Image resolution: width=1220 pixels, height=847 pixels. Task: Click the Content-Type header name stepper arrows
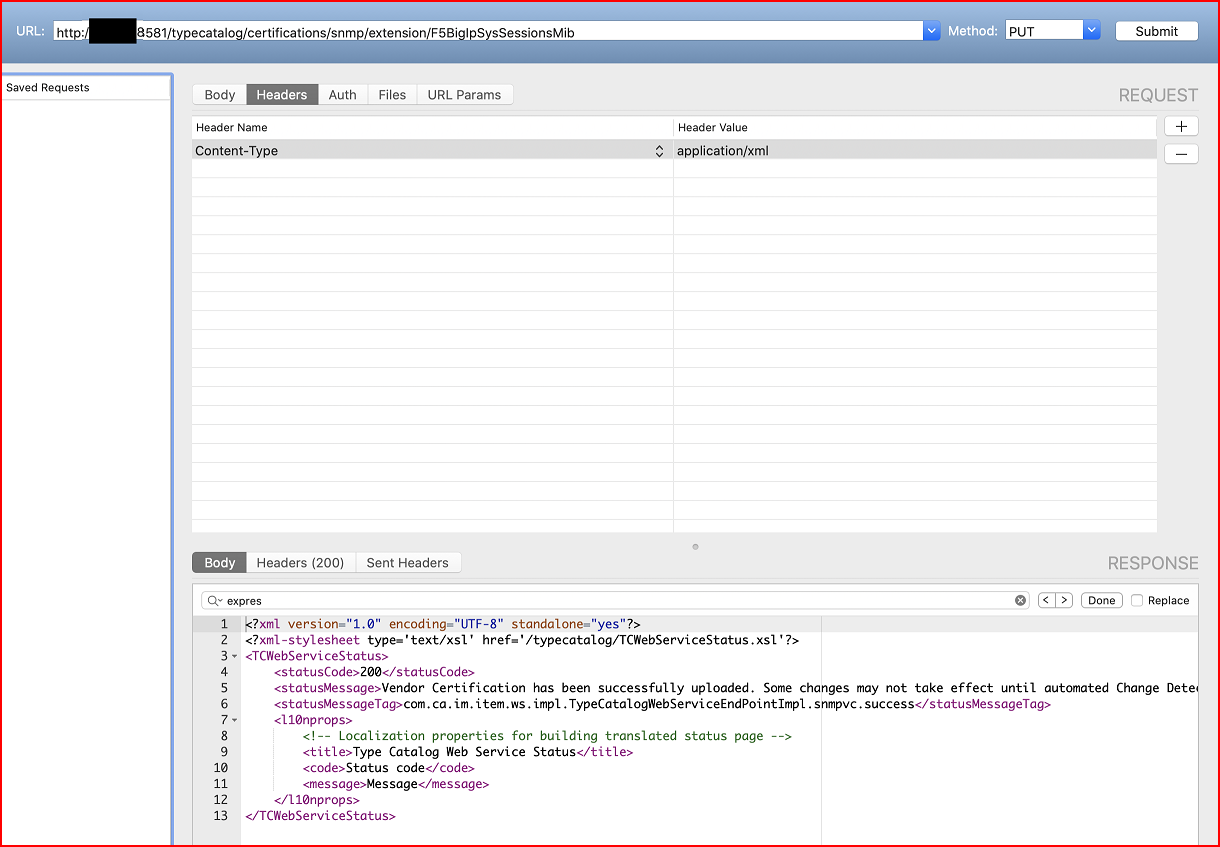pos(659,151)
